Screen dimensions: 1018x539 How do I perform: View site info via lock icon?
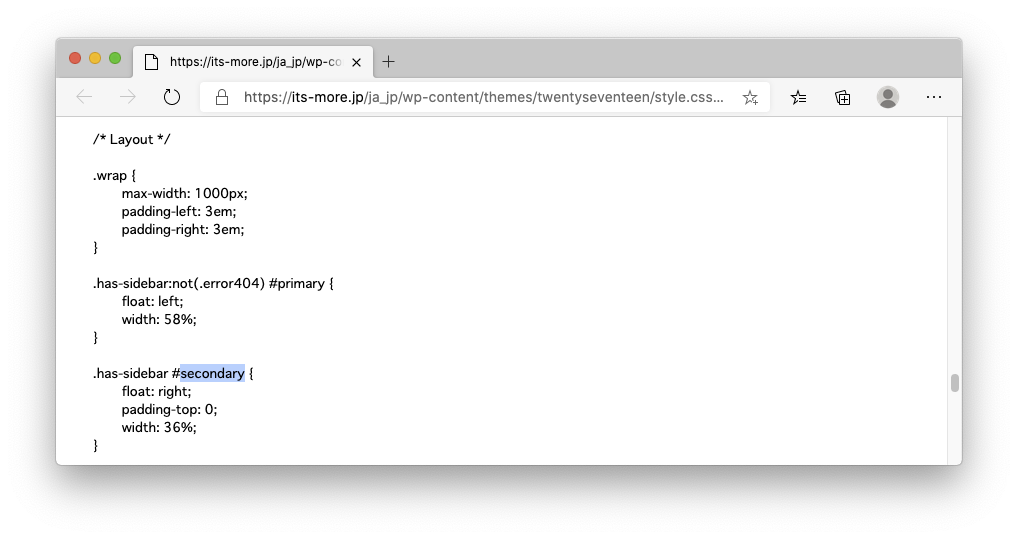pyautogui.click(x=222, y=97)
